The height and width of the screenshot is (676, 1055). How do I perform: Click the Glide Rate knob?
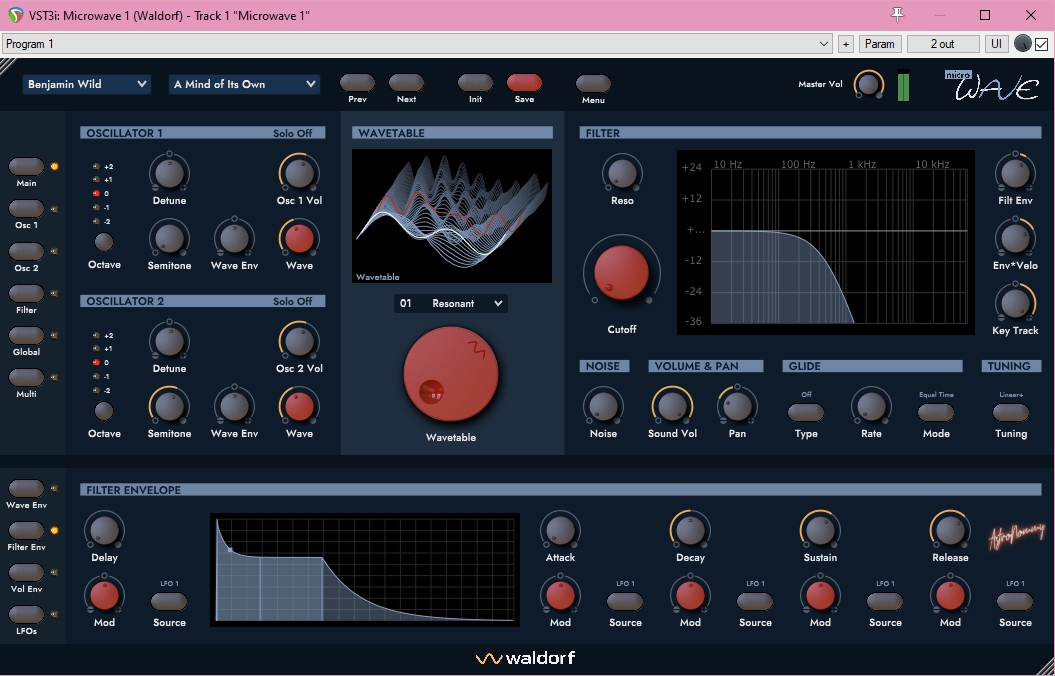(x=871, y=406)
